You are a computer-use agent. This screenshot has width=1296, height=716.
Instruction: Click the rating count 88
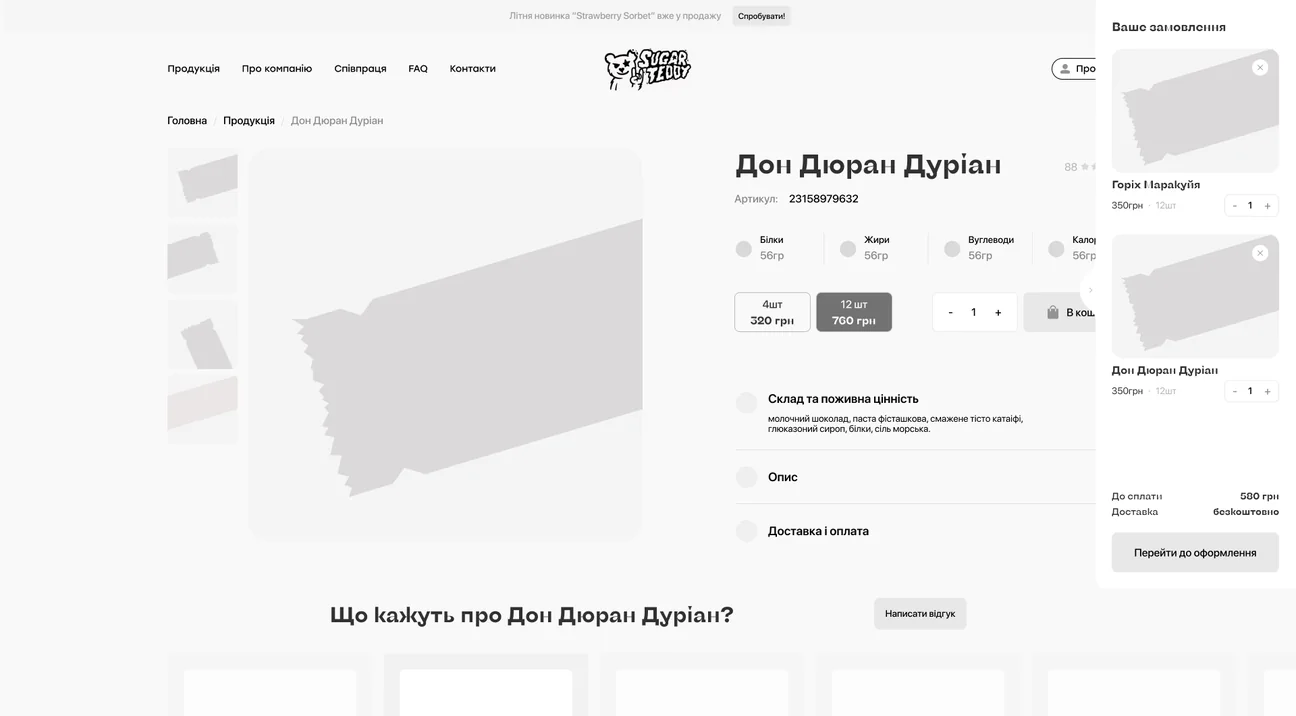[x=1070, y=167]
